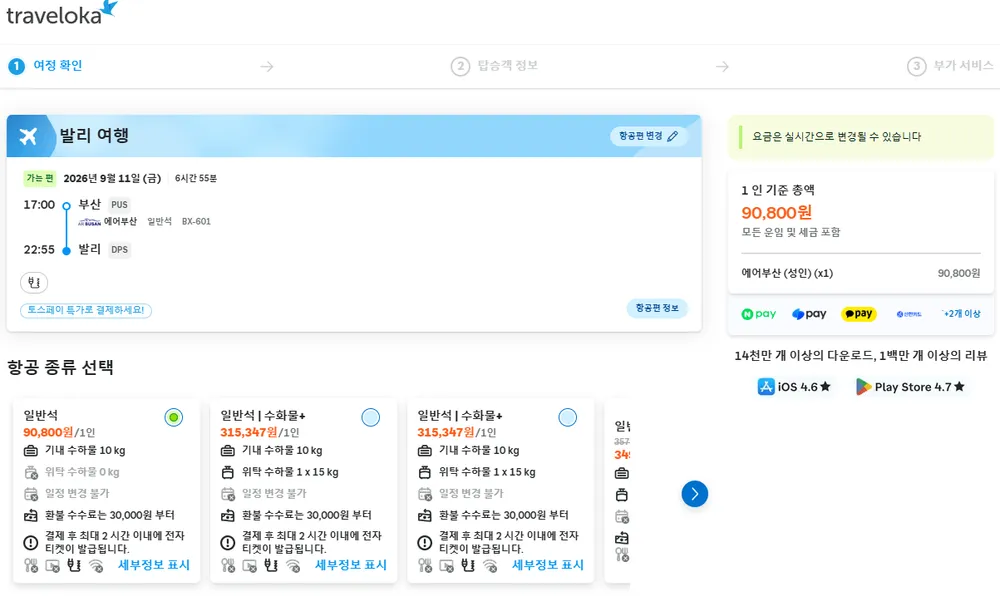Click the no-meal icon on first fare card
The height and width of the screenshot is (602, 1000).
[x=31, y=565]
